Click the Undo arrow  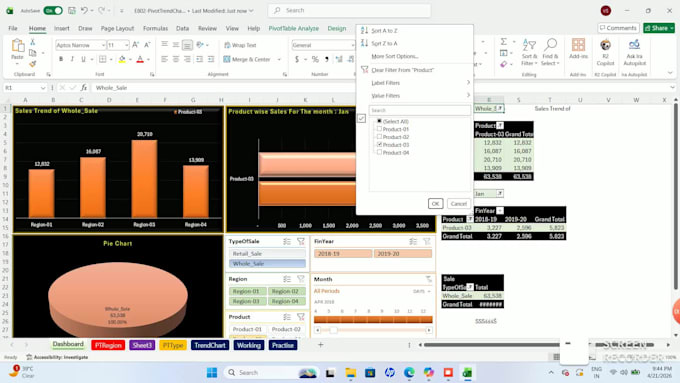click(85, 10)
